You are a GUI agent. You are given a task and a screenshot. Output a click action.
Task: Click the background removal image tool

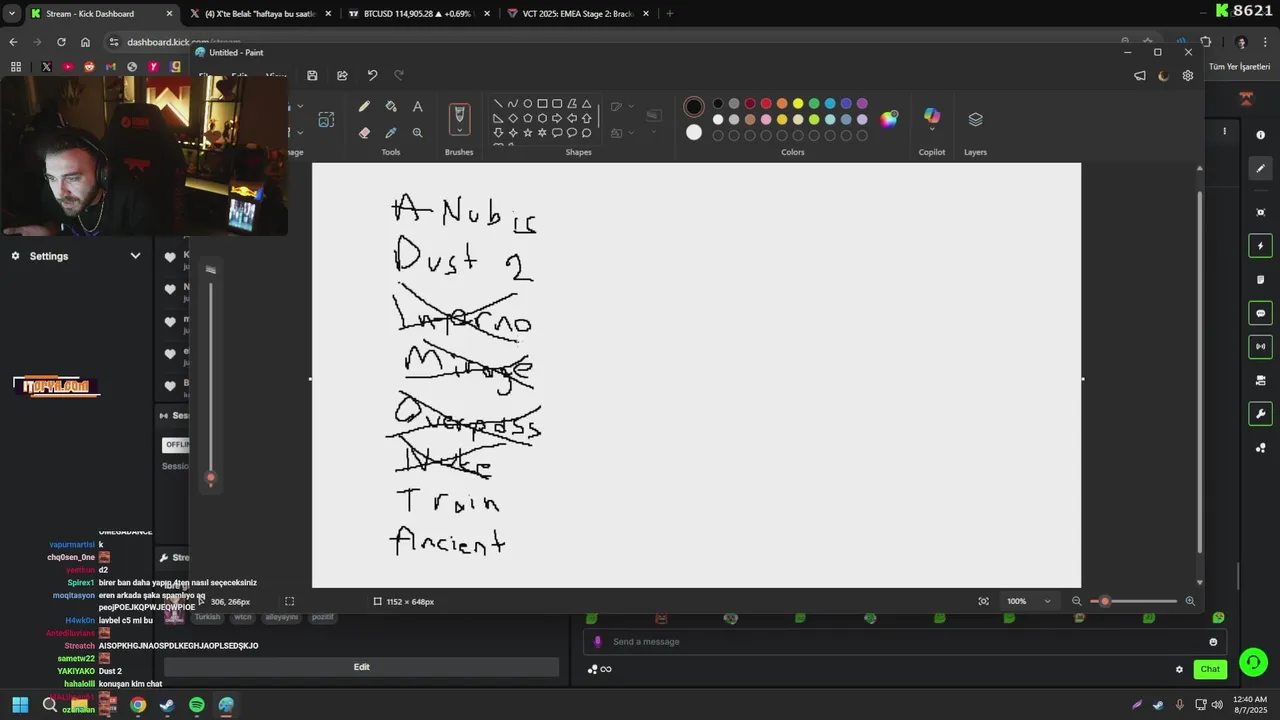[326, 119]
